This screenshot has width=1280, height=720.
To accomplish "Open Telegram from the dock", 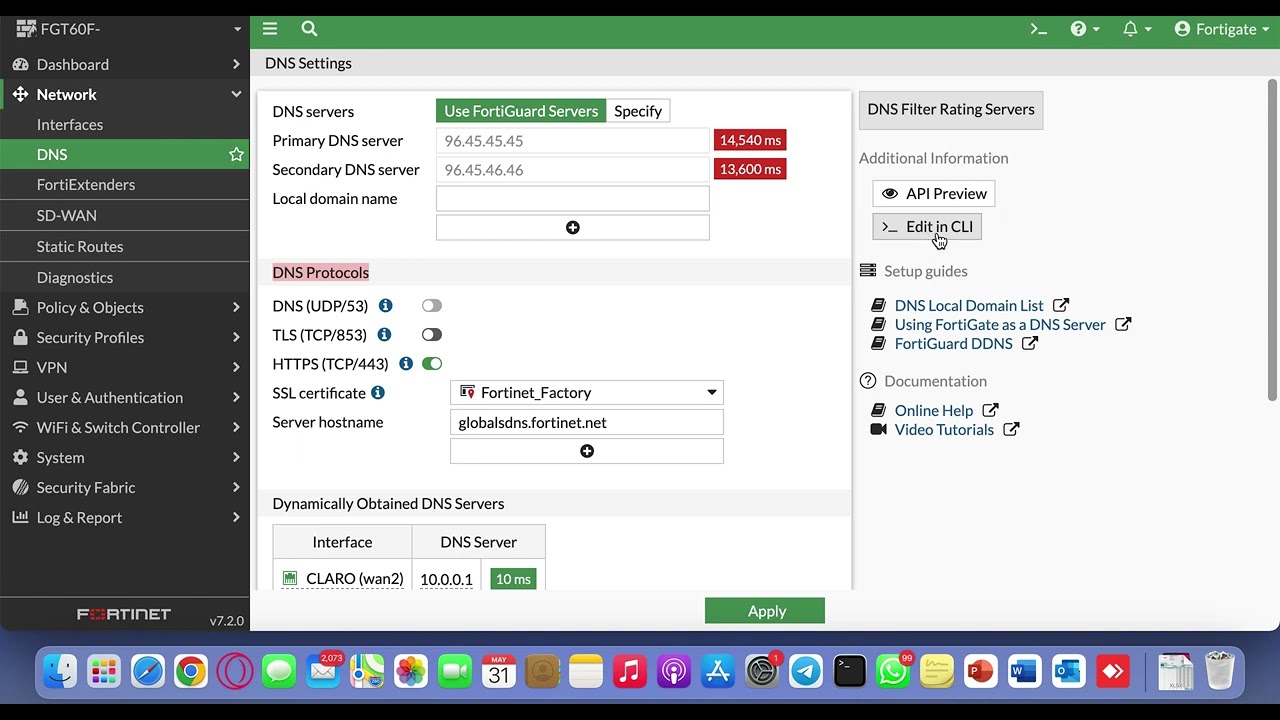I will pos(806,671).
